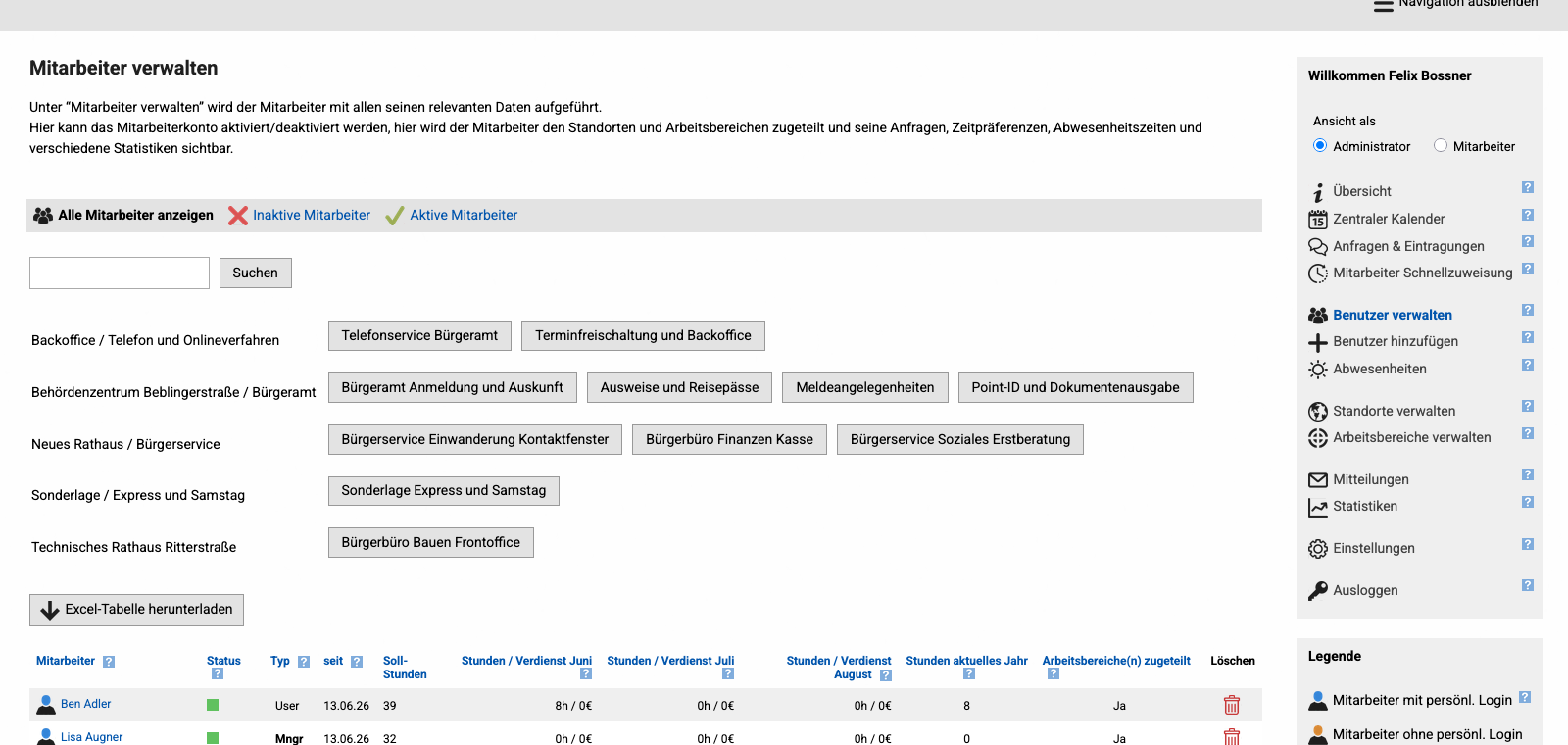
Task: Filter by Bürgerbüro Bauen Frontoffice
Action: coord(431,543)
